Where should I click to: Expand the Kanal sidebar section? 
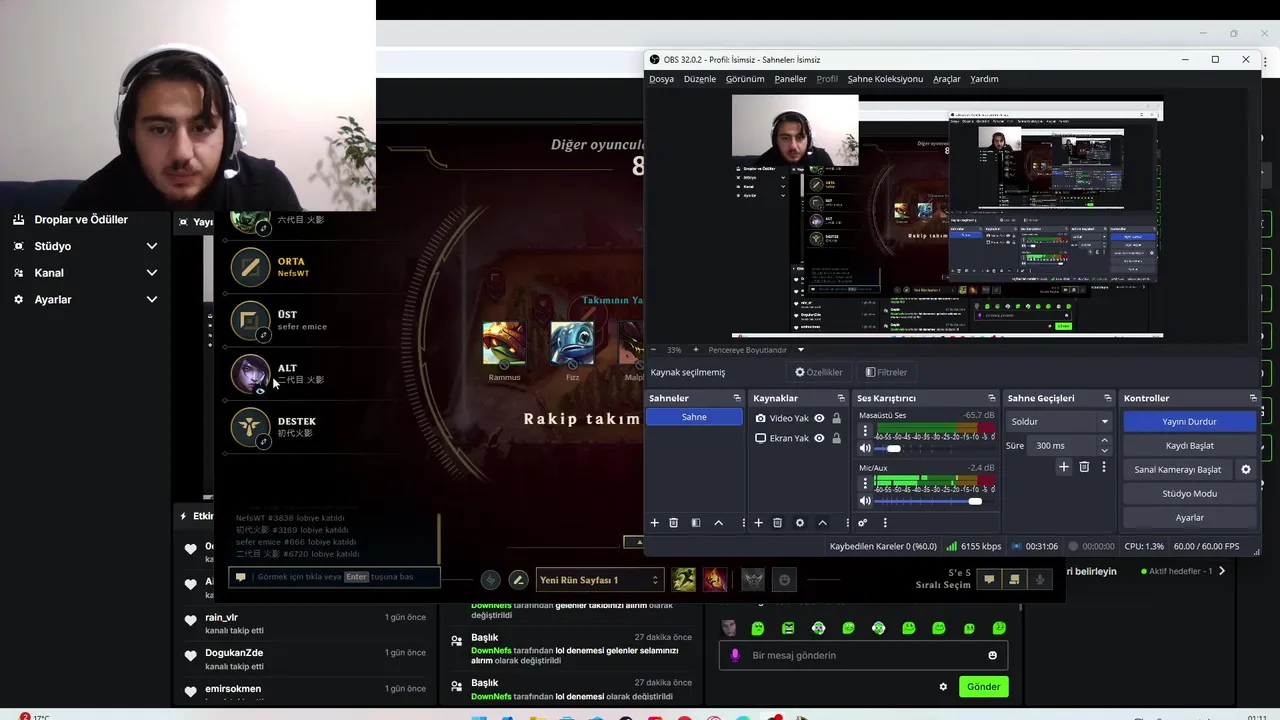click(x=152, y=273)
